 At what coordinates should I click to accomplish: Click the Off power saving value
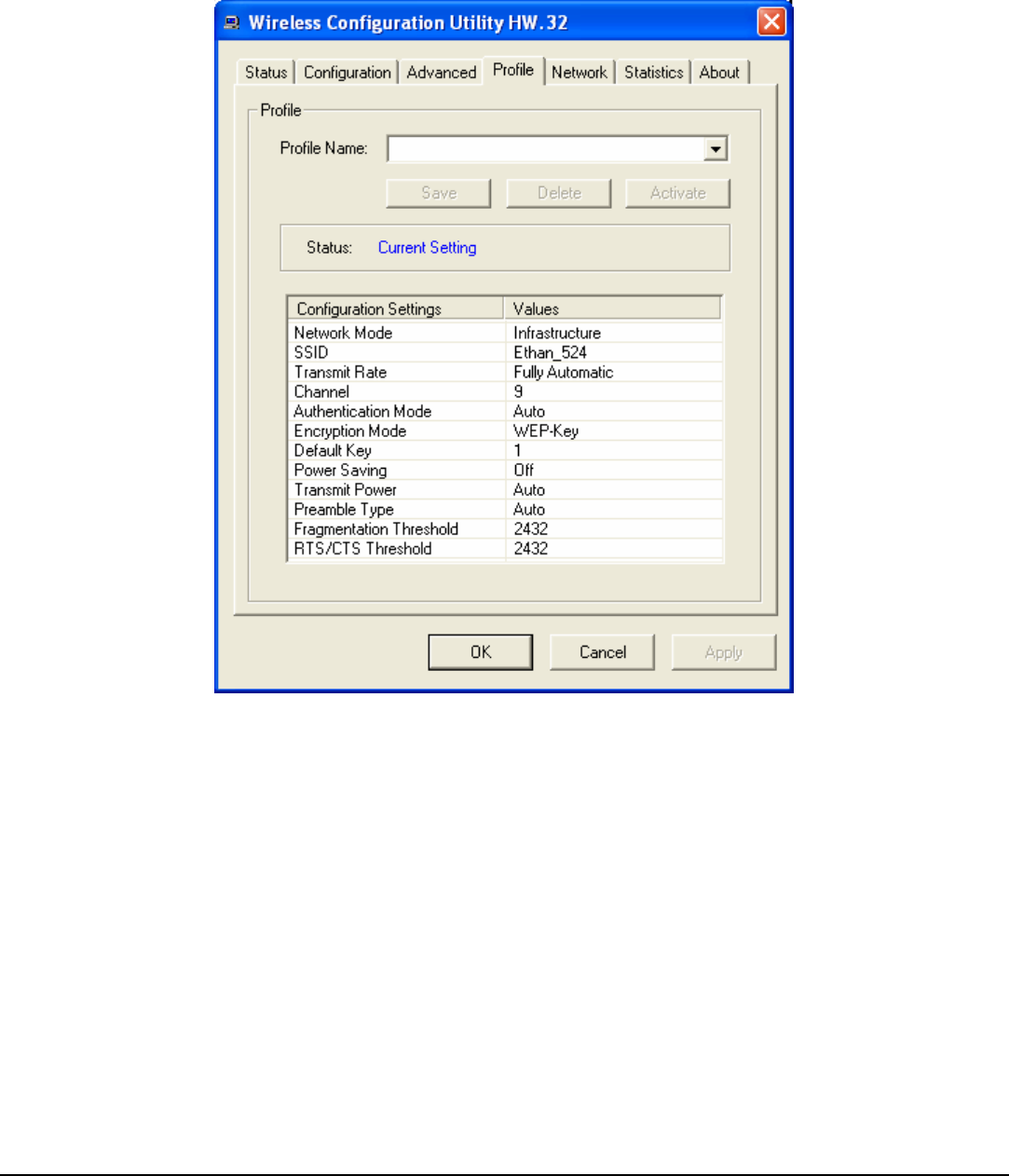pyautogui.click(x=524, y=470)
